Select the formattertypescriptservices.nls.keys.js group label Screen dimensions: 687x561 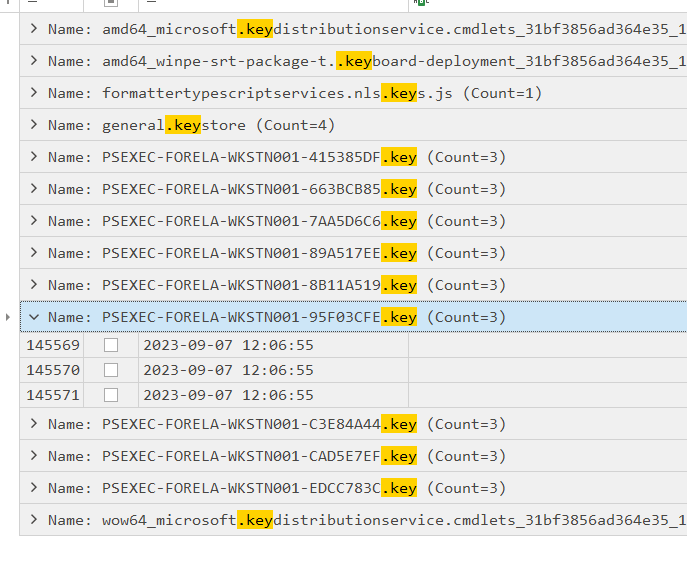pyautogui.click(x=295, y=93)
